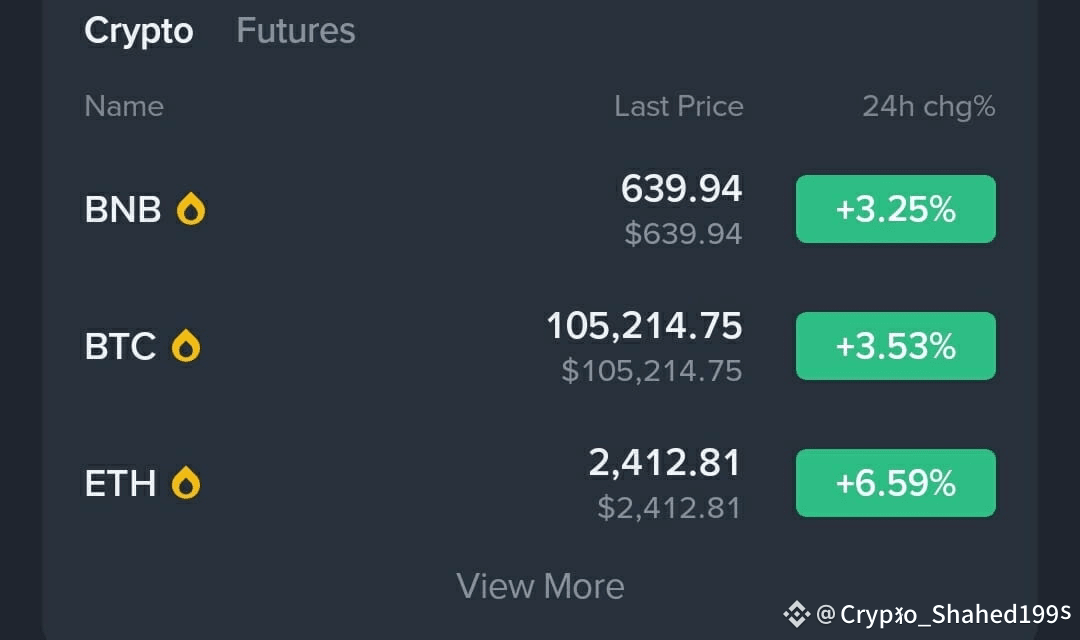Click the flame icon next to BTC
Image resolution: width=1080 pixels, height=640 pixels.
(x=186, y=346)
